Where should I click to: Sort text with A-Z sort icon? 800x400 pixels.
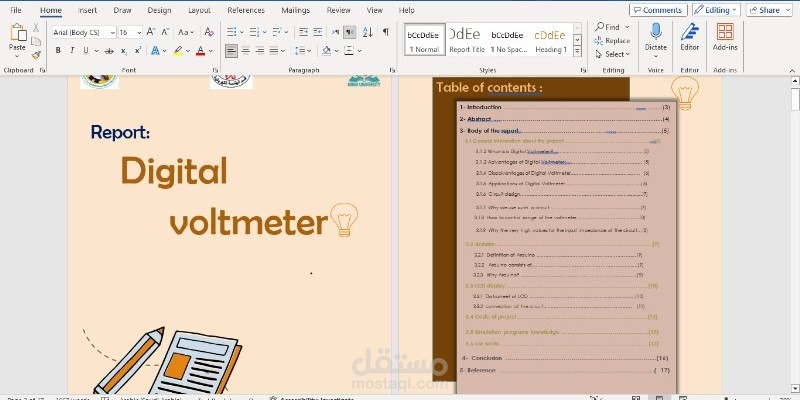click(x=368, y=32)
